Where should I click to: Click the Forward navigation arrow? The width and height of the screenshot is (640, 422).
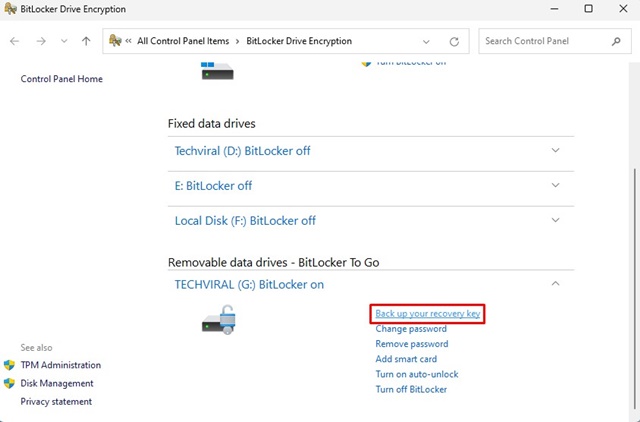point(41,41)
